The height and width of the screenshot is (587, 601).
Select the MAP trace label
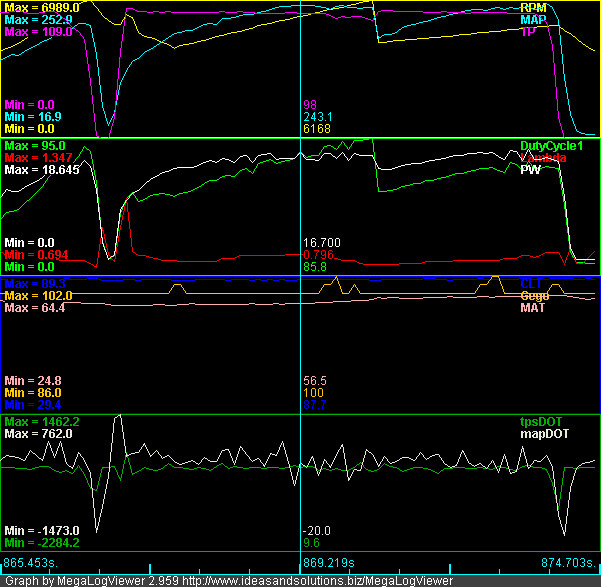534,19
